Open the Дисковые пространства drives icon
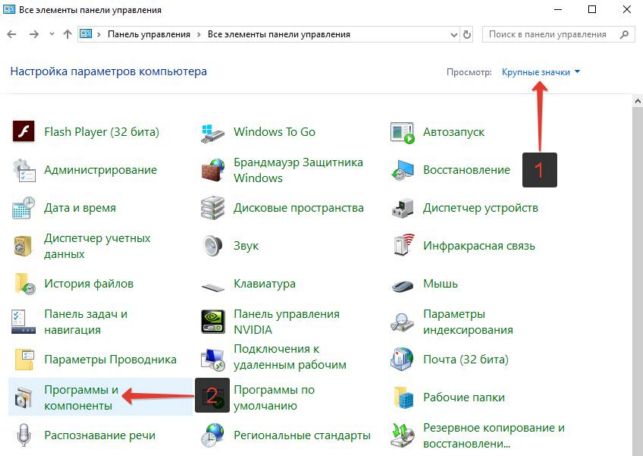The image size is (643, 456). [213, 208]
